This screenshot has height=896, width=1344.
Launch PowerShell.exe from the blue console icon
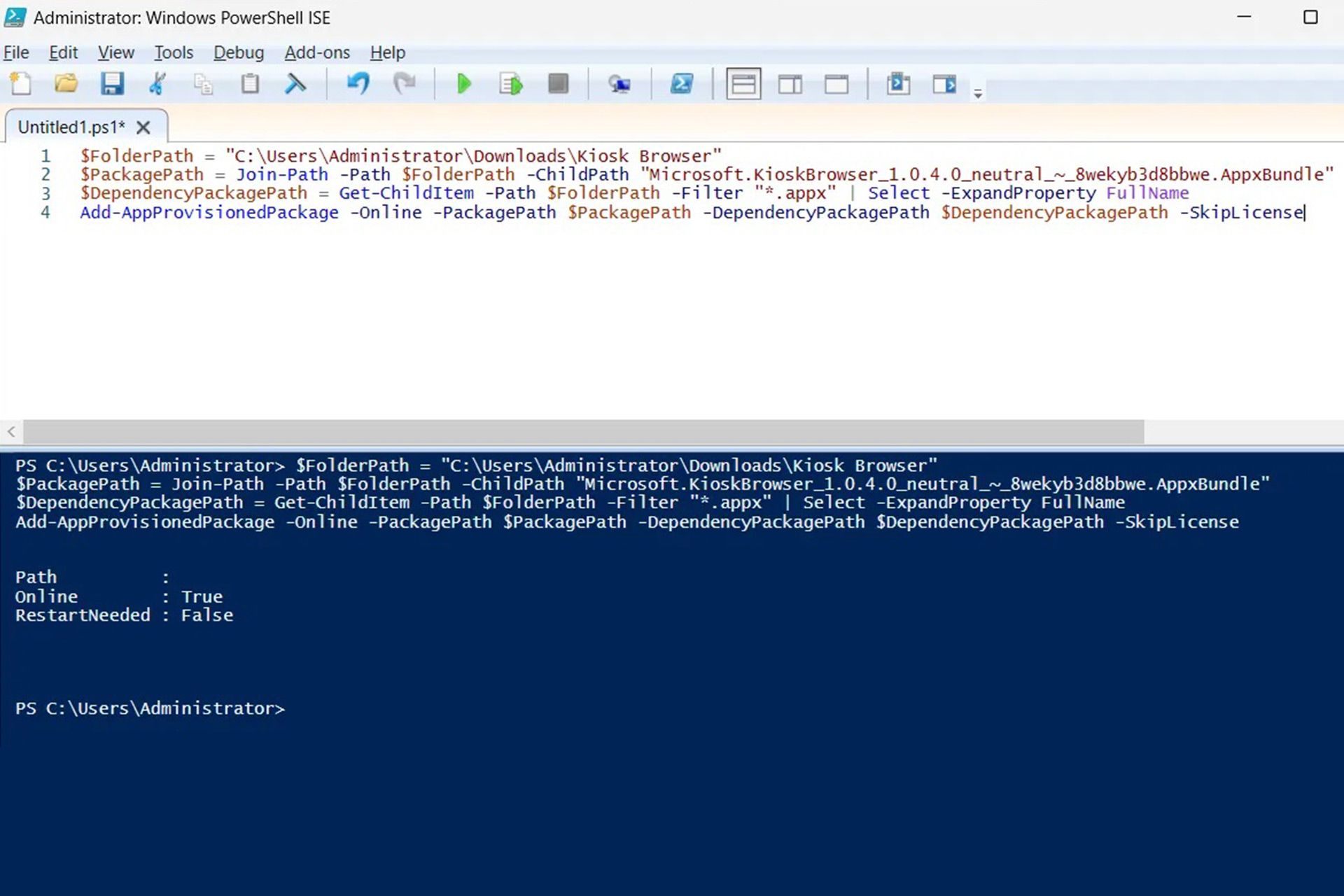coord(682,84)
